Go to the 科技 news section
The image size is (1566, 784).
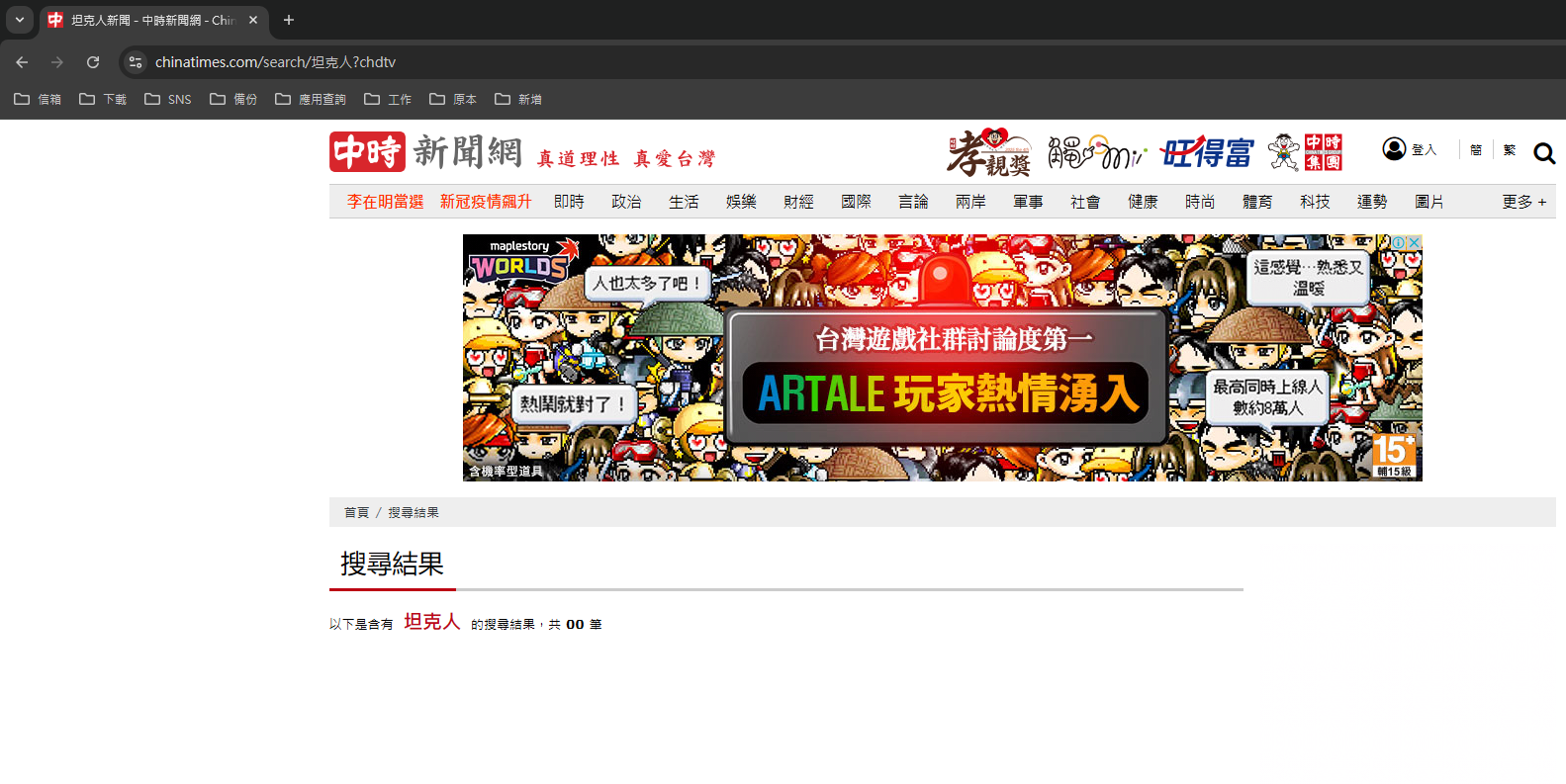pos(1315,202)
